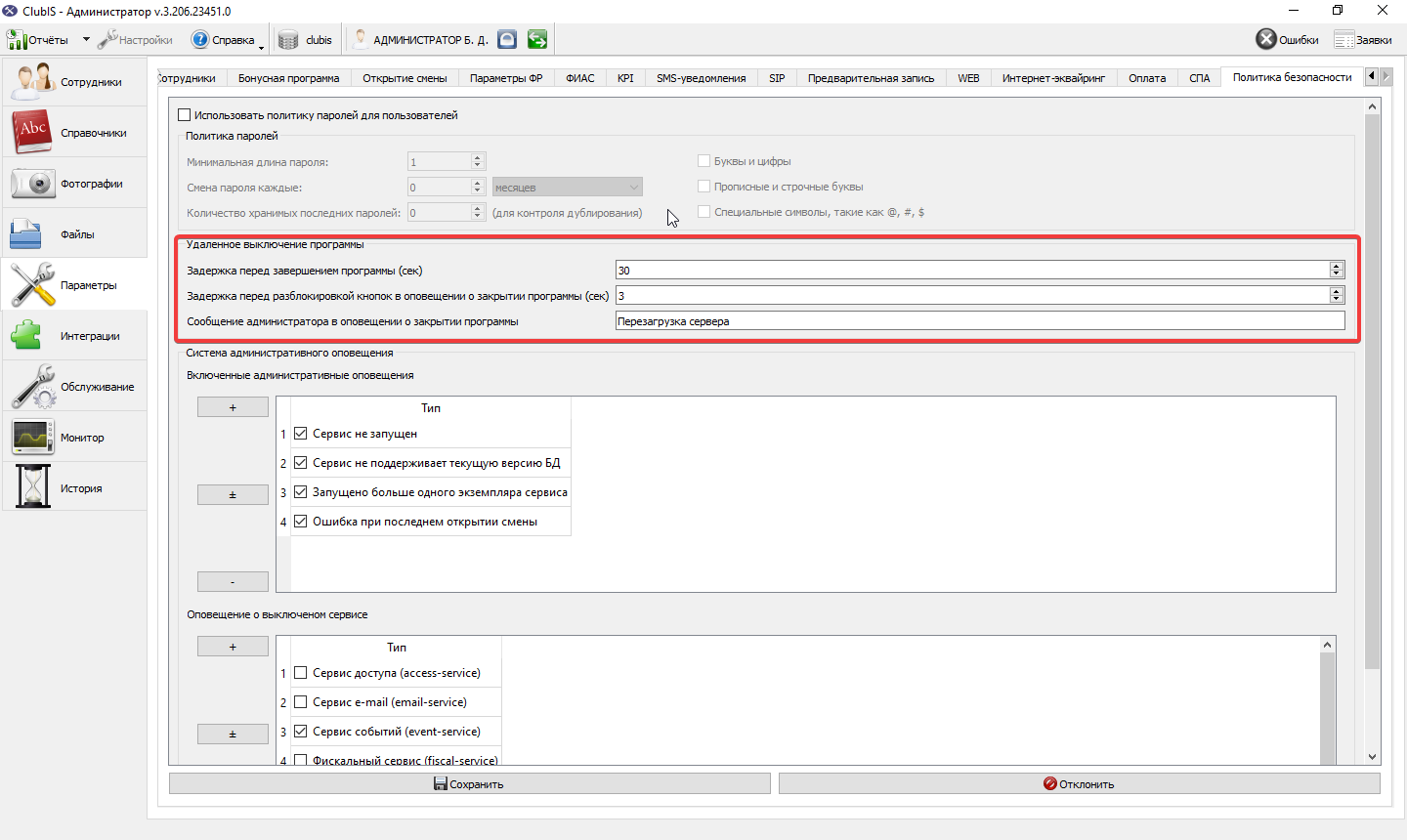The width and height of the screenshot is (1407, 840).
Task: Switch to the SIP tab
Action: (x=777, y=78)
